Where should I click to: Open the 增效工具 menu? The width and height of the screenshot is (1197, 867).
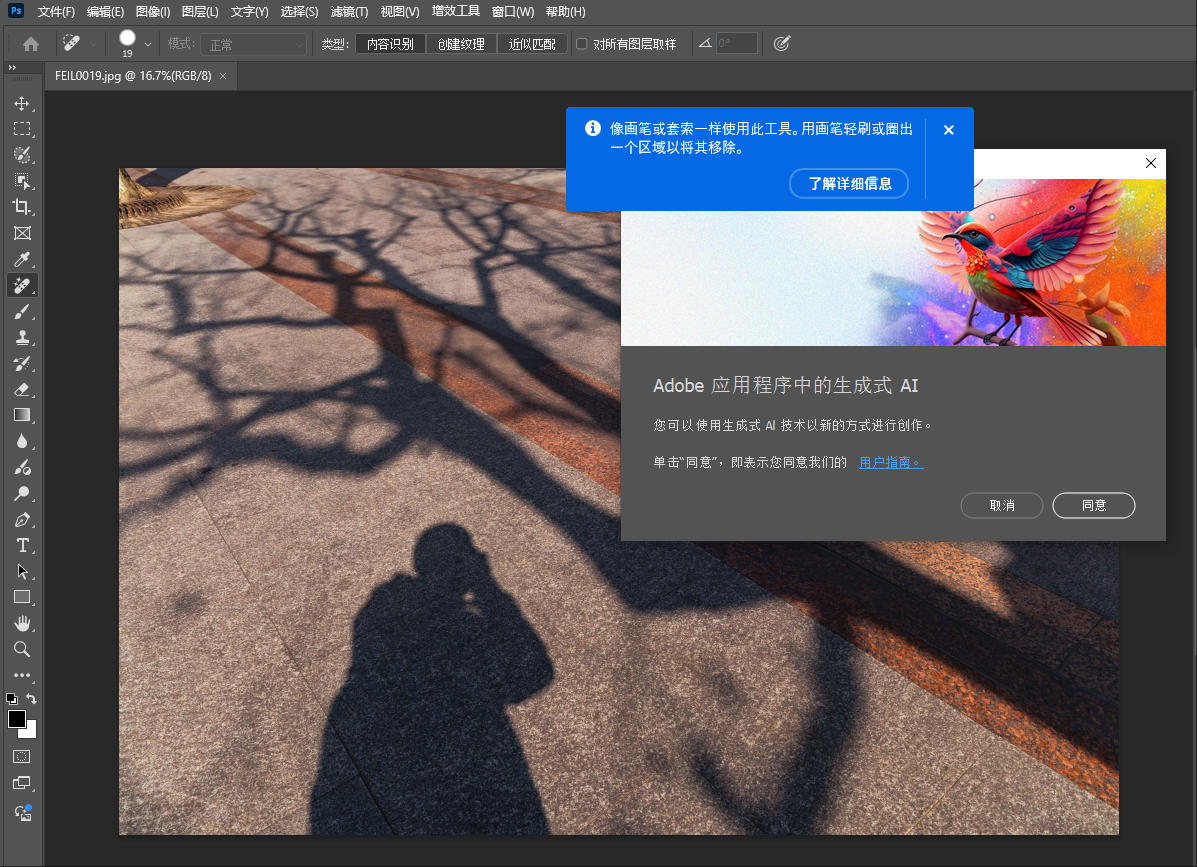click(x=456, y=11)
